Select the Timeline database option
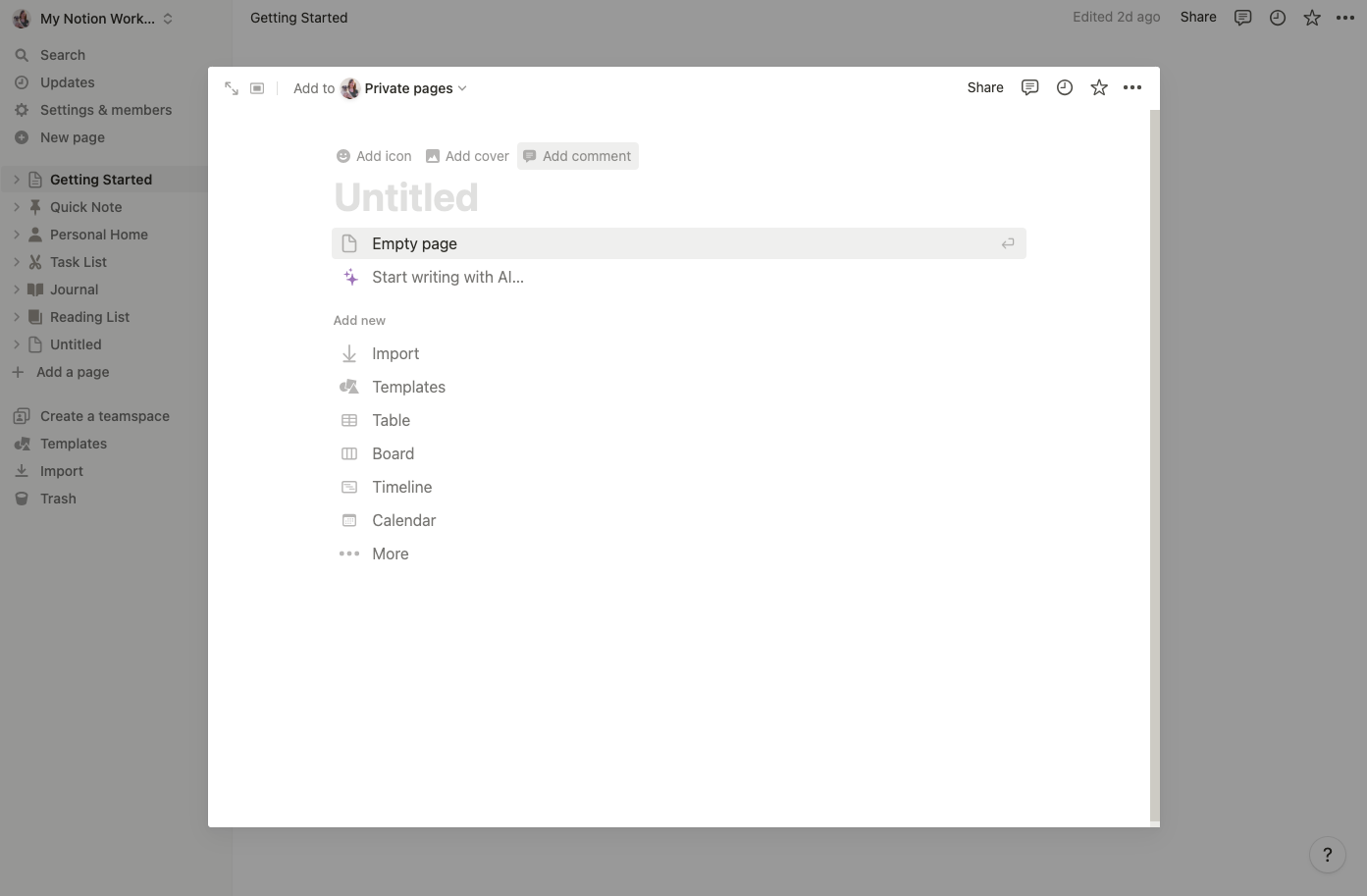1367x896 pixels. (679, 488)
